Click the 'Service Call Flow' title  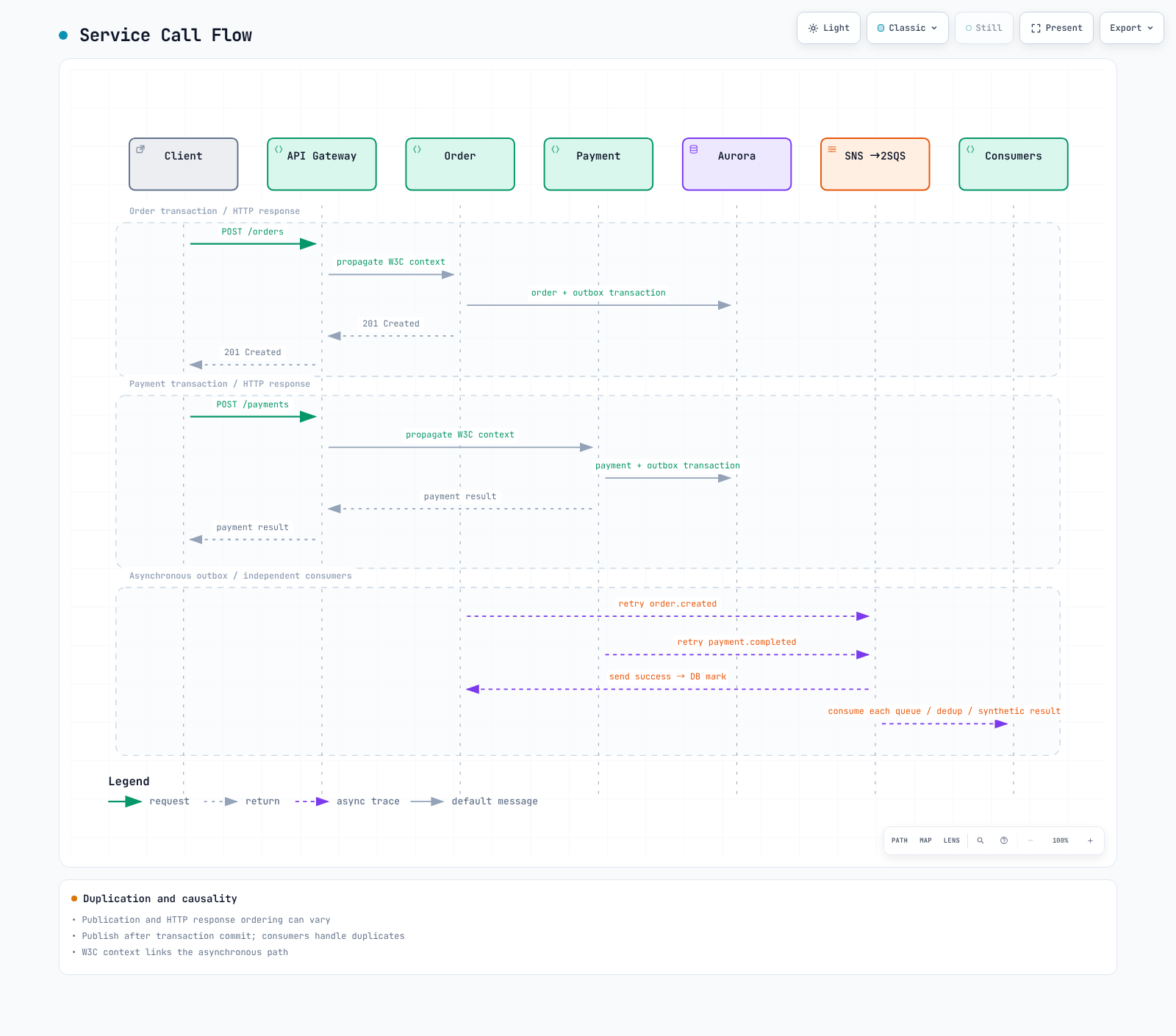click(x=165, y=35)
